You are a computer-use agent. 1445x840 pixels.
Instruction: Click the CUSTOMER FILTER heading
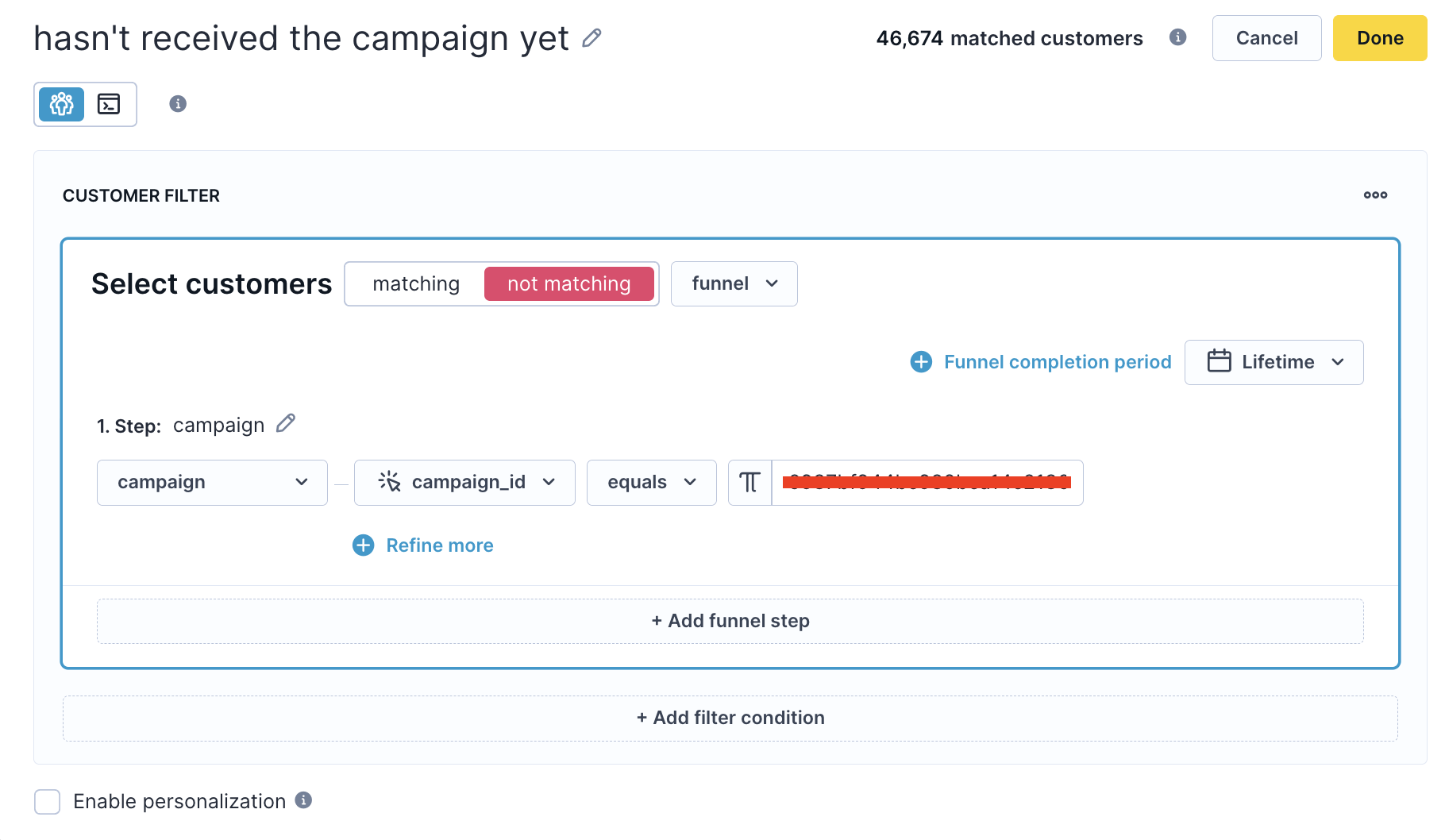[x=141, y=196]
